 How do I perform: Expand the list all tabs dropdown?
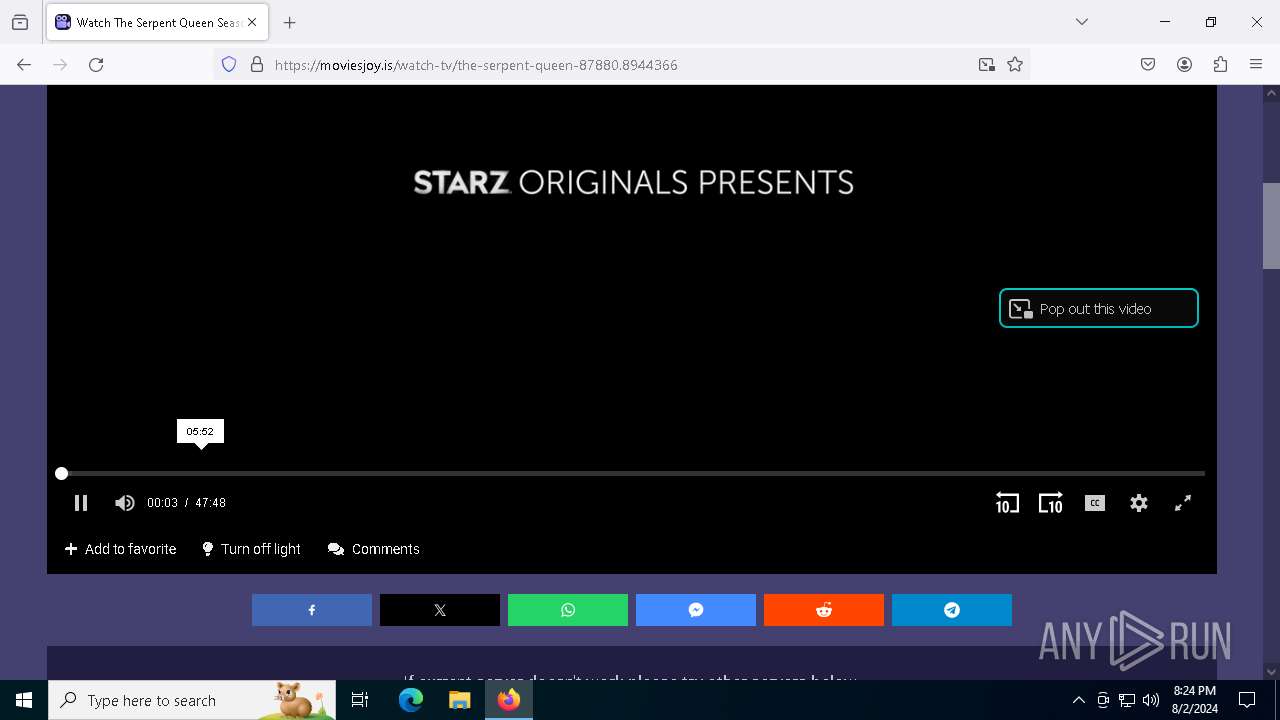coord(1082,22)
